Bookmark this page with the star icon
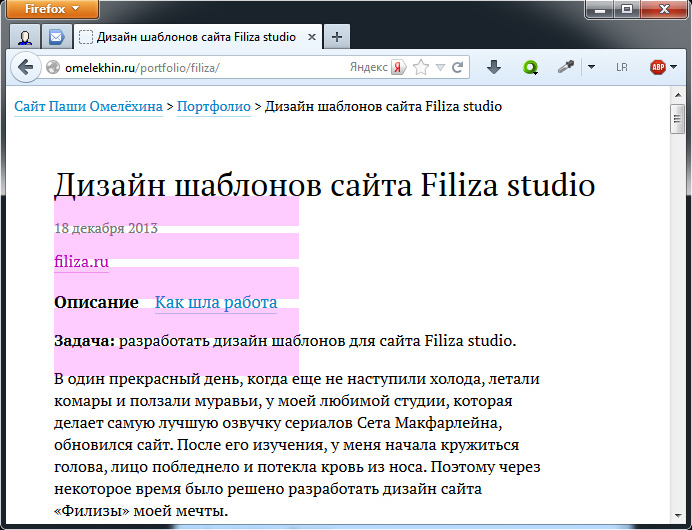692x530 pixels. click(421, 68)
